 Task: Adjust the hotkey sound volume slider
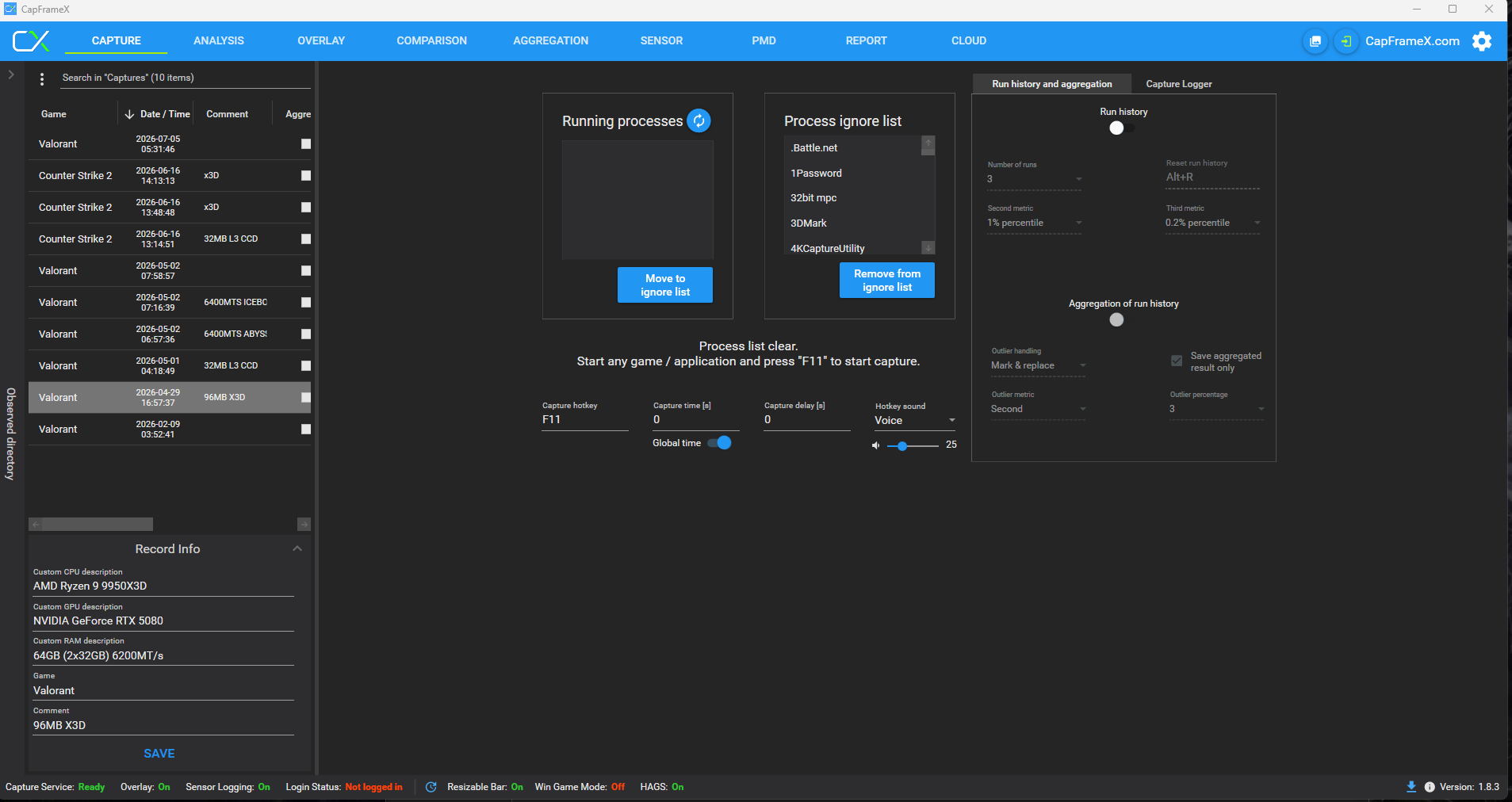click(x=913, y=446)
